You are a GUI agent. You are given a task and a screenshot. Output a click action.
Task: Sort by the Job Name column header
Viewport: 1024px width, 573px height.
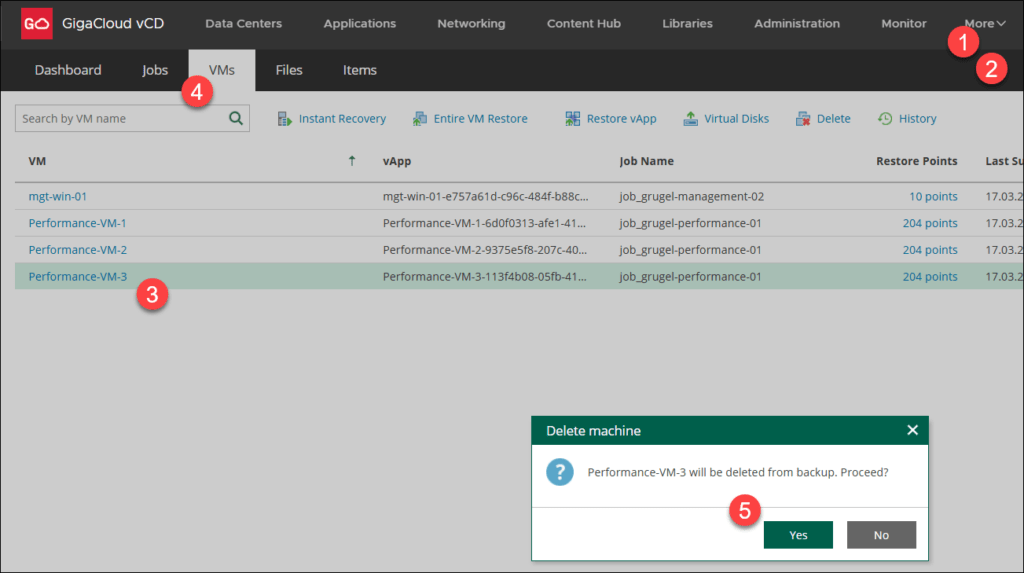(646, 161)
